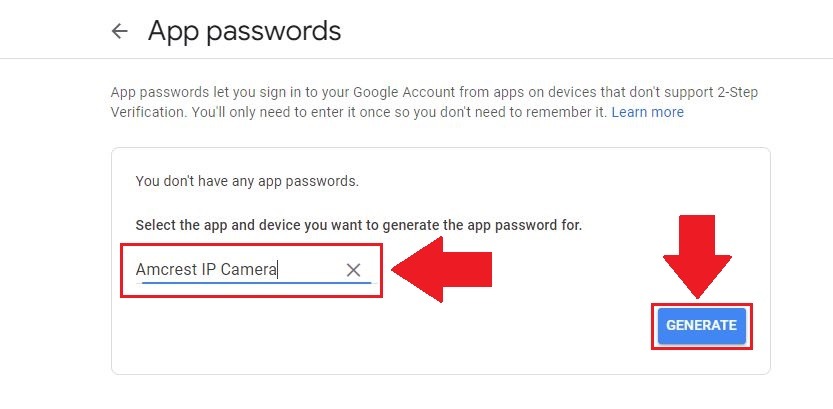The image size is (833, 409).
Task: Click the words "remember it" before Learn more
Action: [x=568, y=112]
